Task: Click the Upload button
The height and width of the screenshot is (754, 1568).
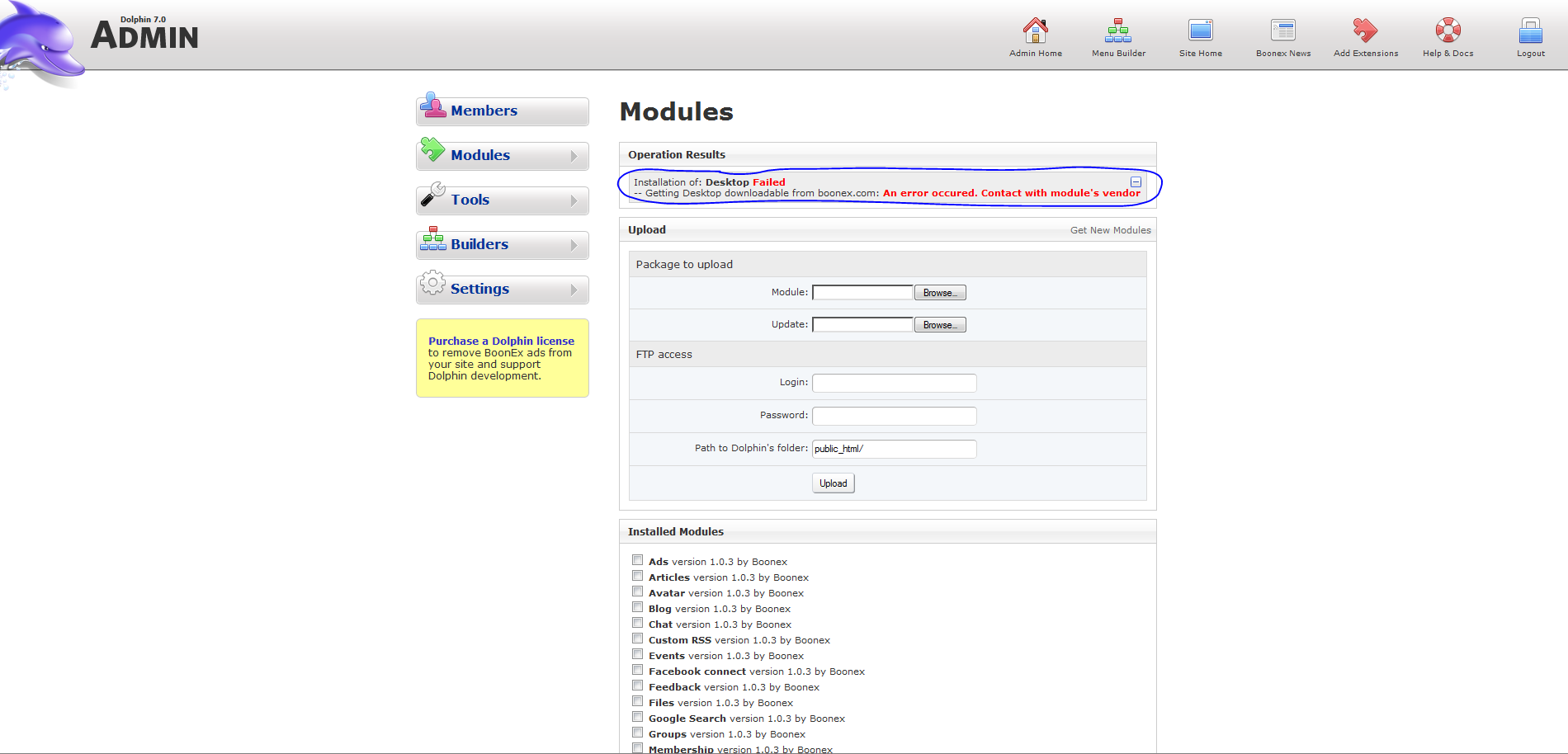Action: [x=833, y=483]
